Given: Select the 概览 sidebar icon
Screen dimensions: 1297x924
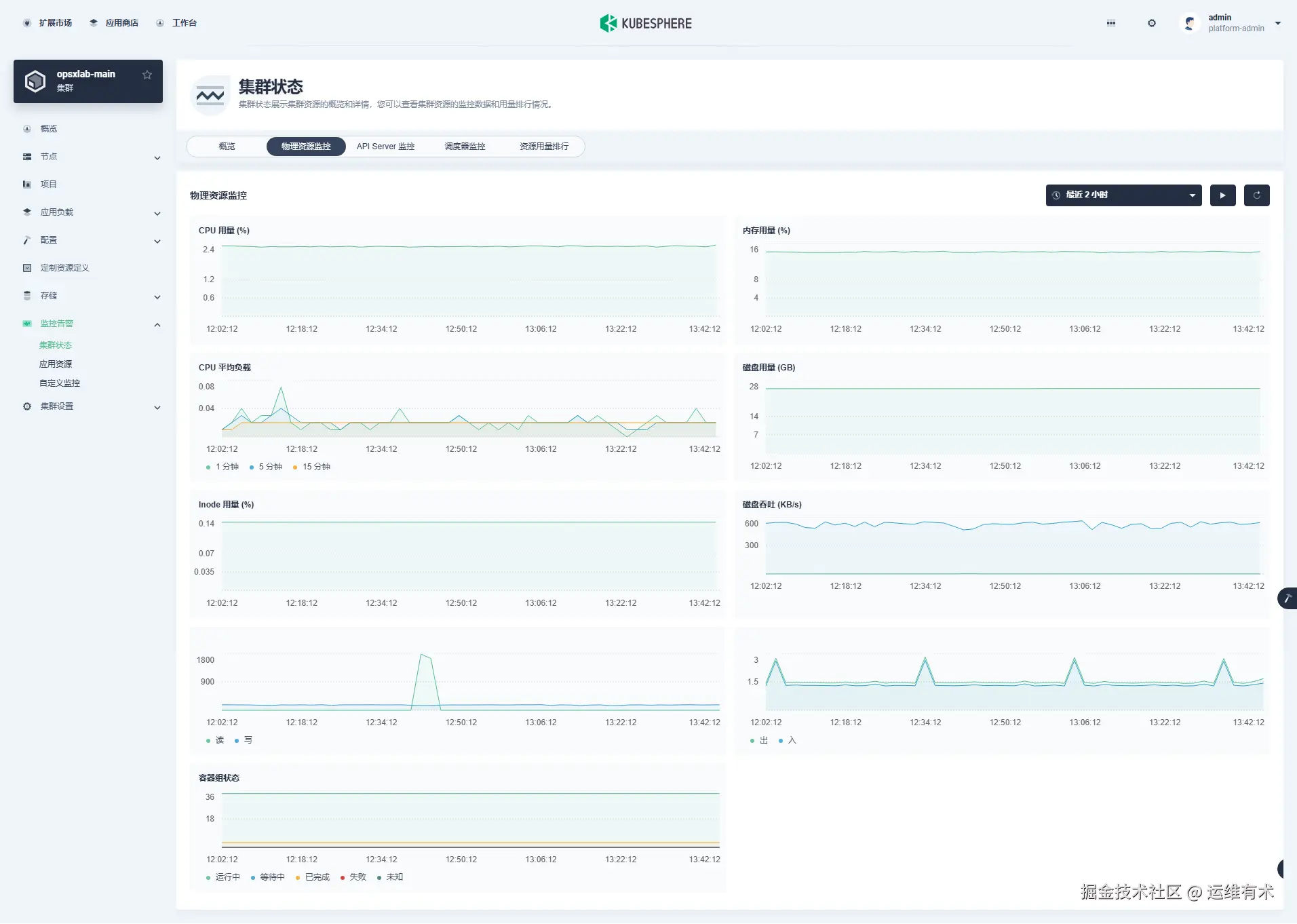Looking at the screenshot, I should [x=26, y=128].
